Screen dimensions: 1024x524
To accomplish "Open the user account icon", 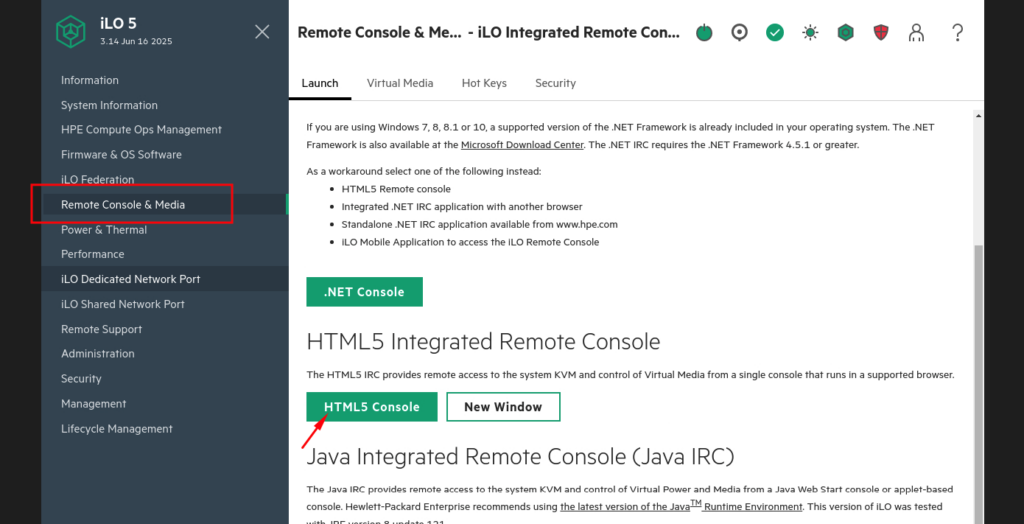I will click(916, 32).
